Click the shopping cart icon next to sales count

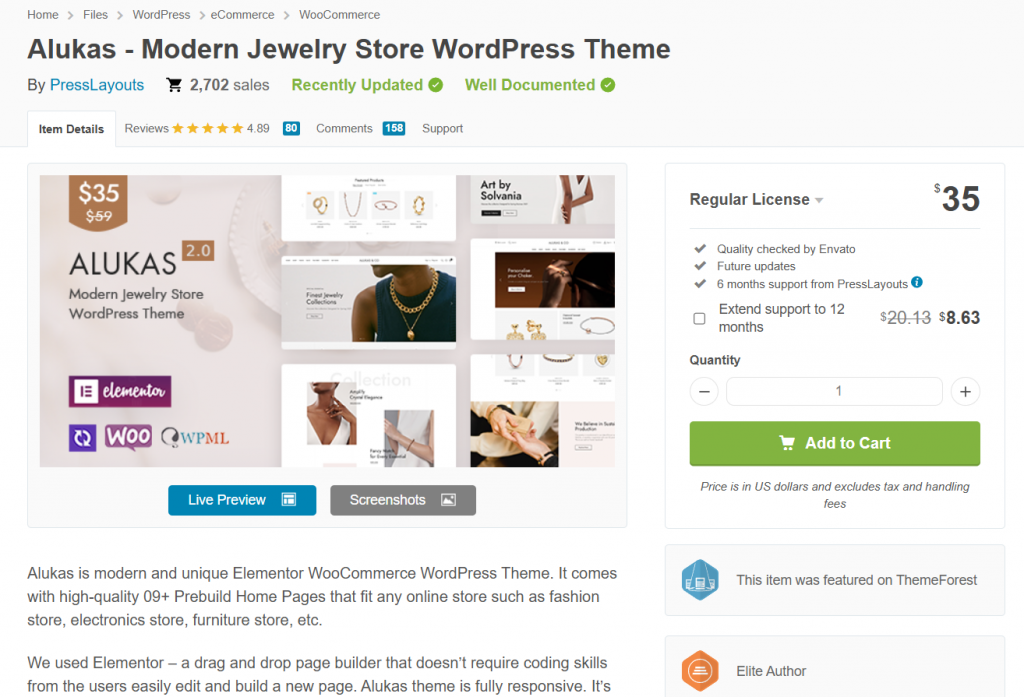point(174,85)
